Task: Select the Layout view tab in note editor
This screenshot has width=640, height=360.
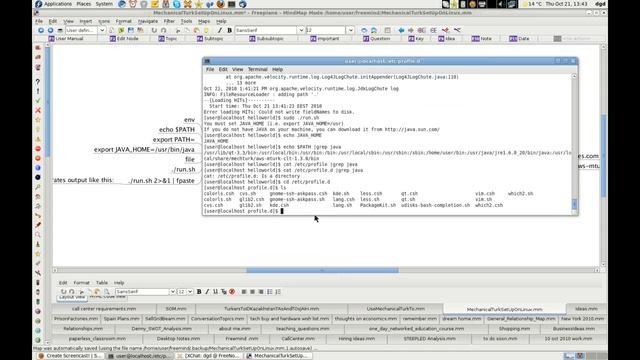Action: click(x=72, y=298)
